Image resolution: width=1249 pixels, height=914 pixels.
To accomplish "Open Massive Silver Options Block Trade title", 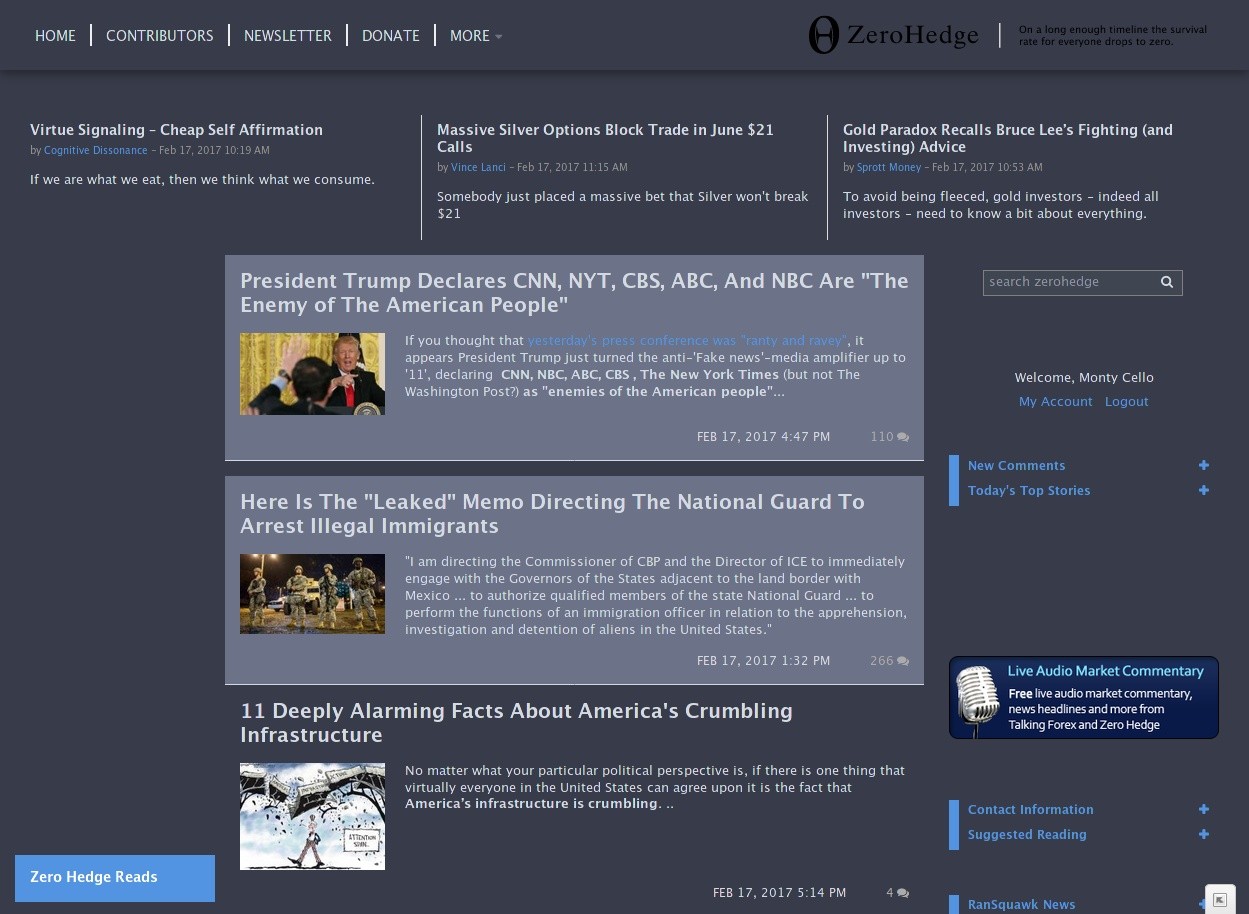I will pyautogui.click(x=605, y=138).
